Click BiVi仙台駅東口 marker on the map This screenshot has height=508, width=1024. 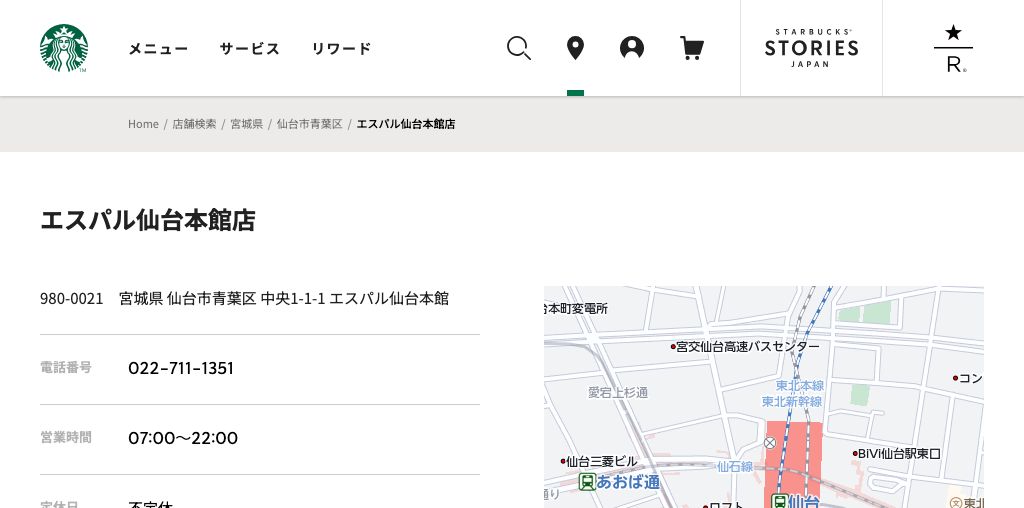(x=896, y=454)
